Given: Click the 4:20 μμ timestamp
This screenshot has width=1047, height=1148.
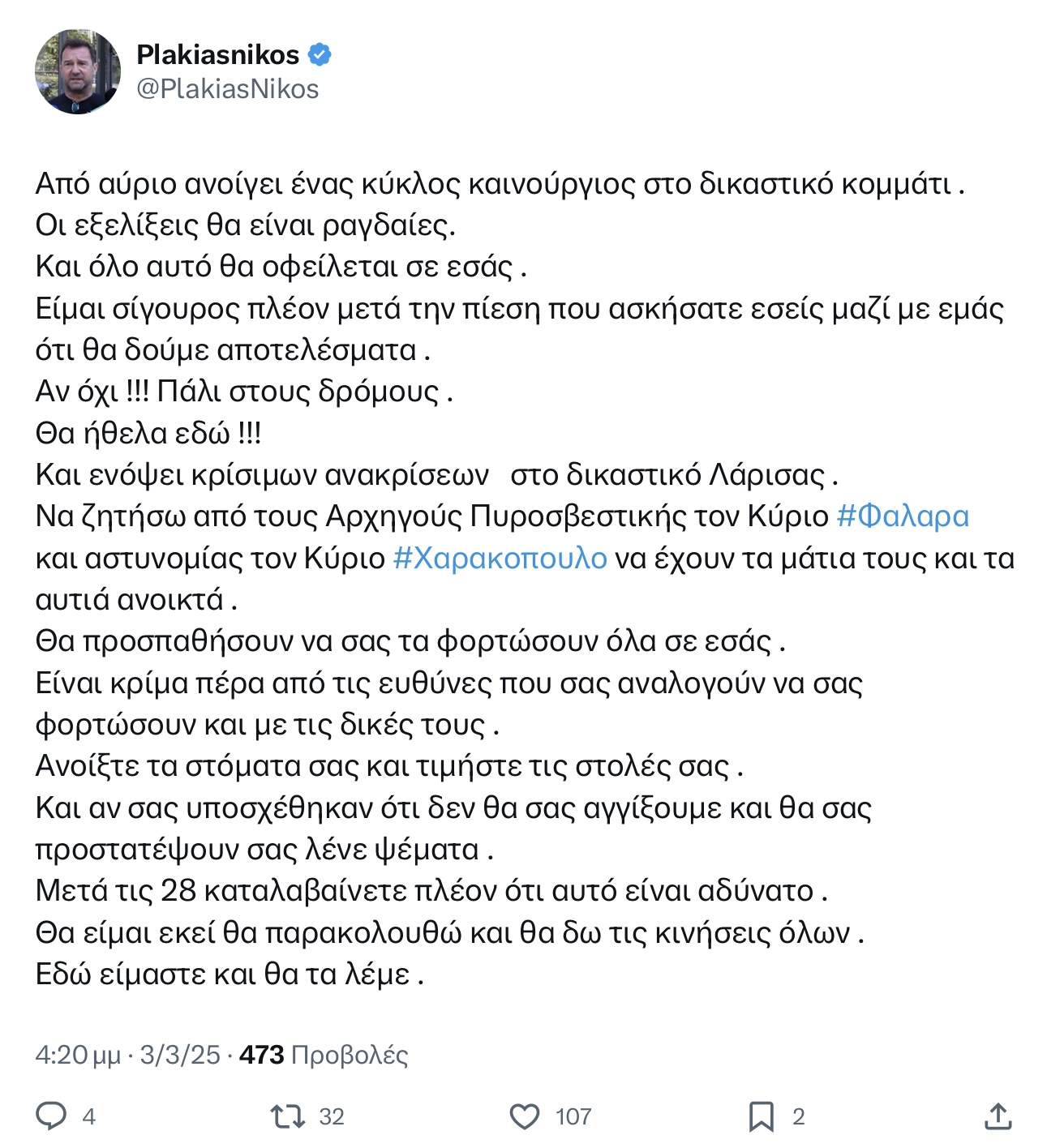Looking at the screenshot, I should tap(78, 1055).
